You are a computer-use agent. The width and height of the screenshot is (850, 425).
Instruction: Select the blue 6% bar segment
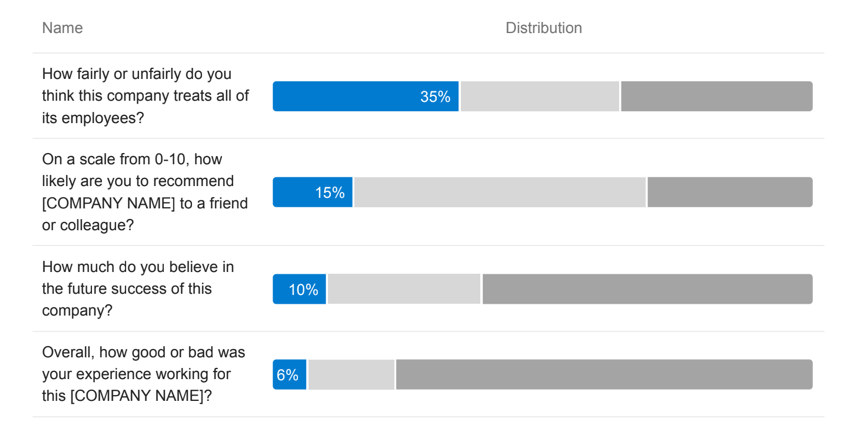click(289, 375)
